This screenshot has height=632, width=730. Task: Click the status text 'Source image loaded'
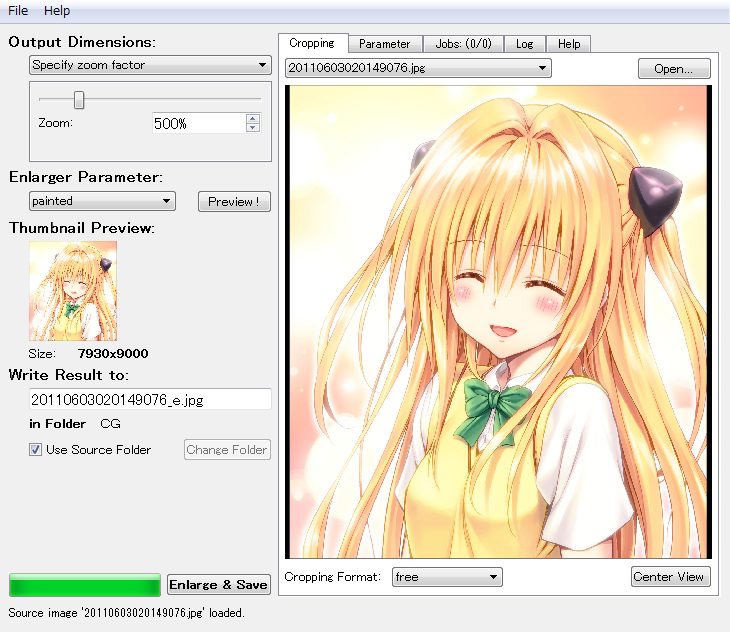126,612
